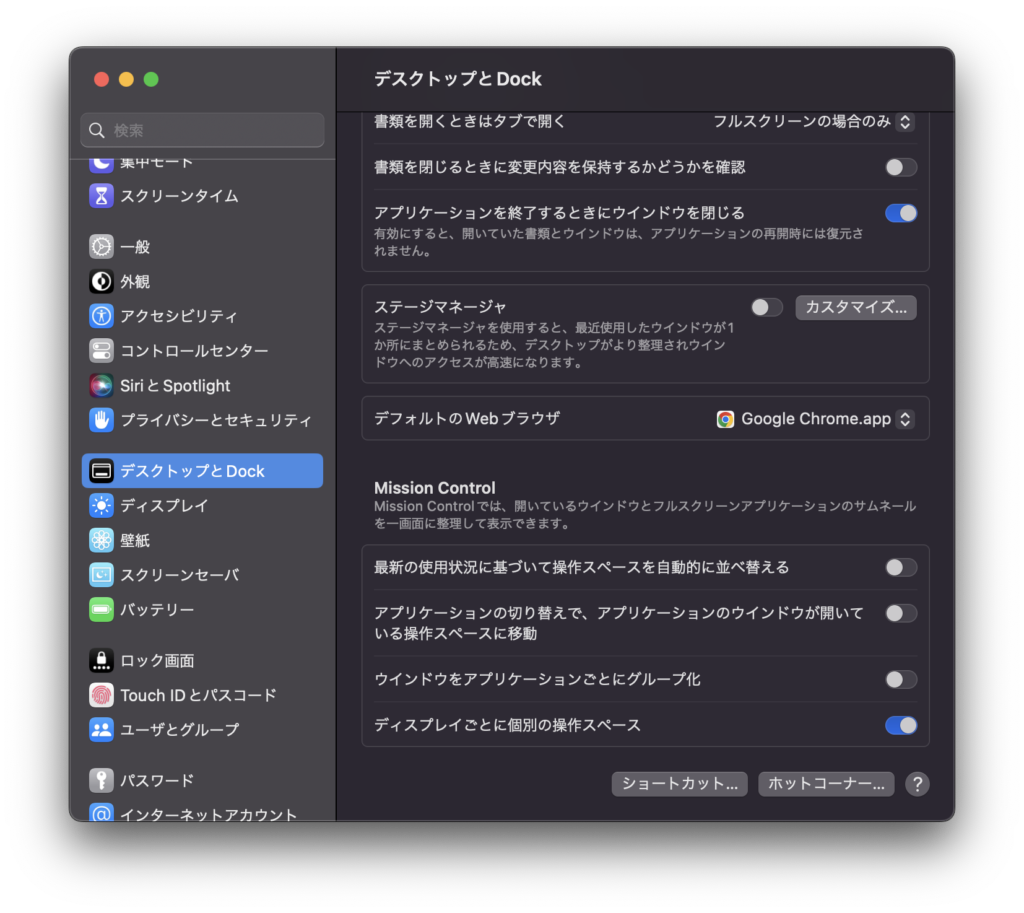Click the バッテリー battery icon

[101, 609]
